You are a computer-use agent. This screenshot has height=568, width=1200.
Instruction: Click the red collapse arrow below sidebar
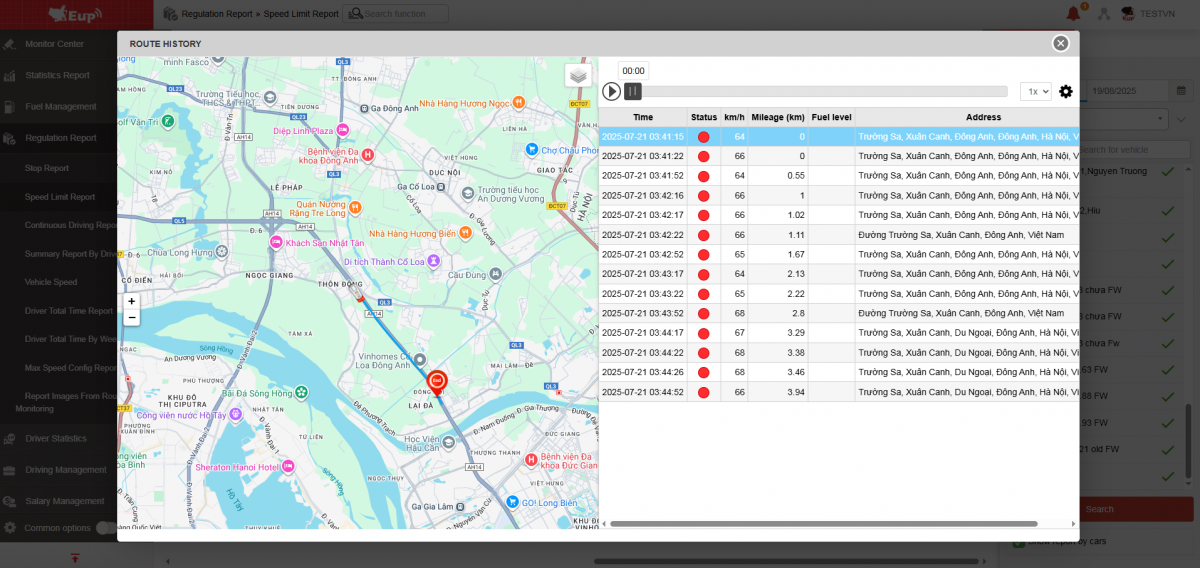(75, 558)
